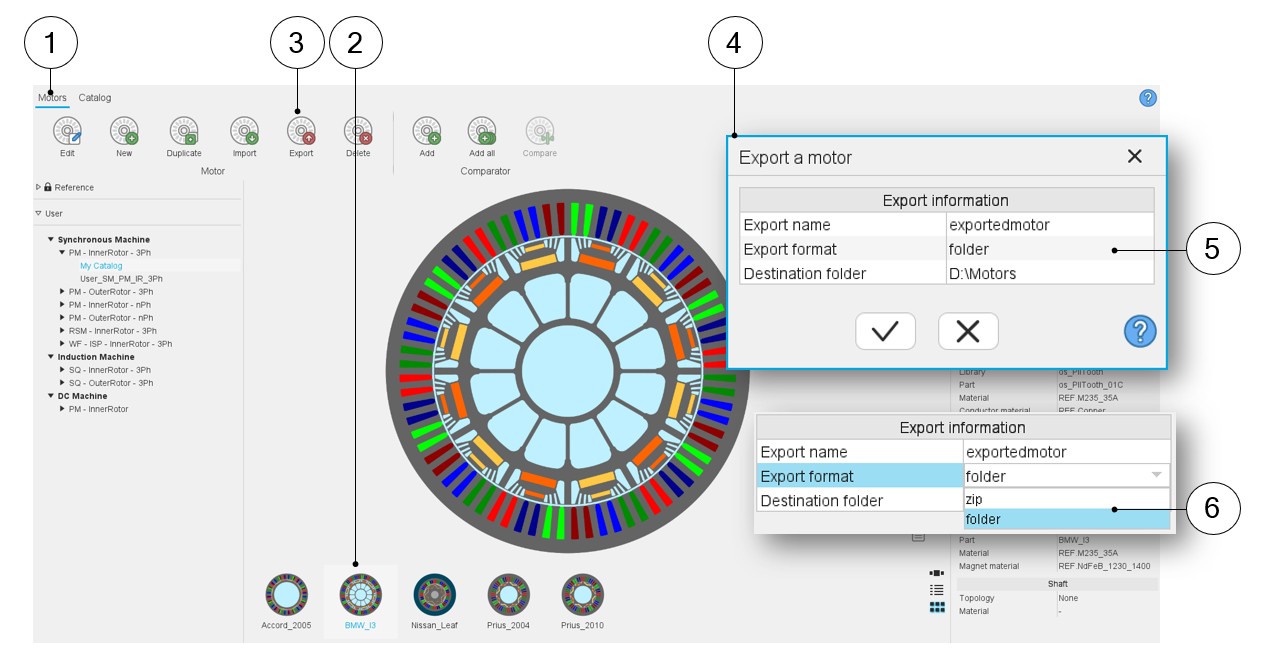Click the Edit motor icon
Screen dimensions: 1268x662
pyautogui.click(x=67, y=131)
